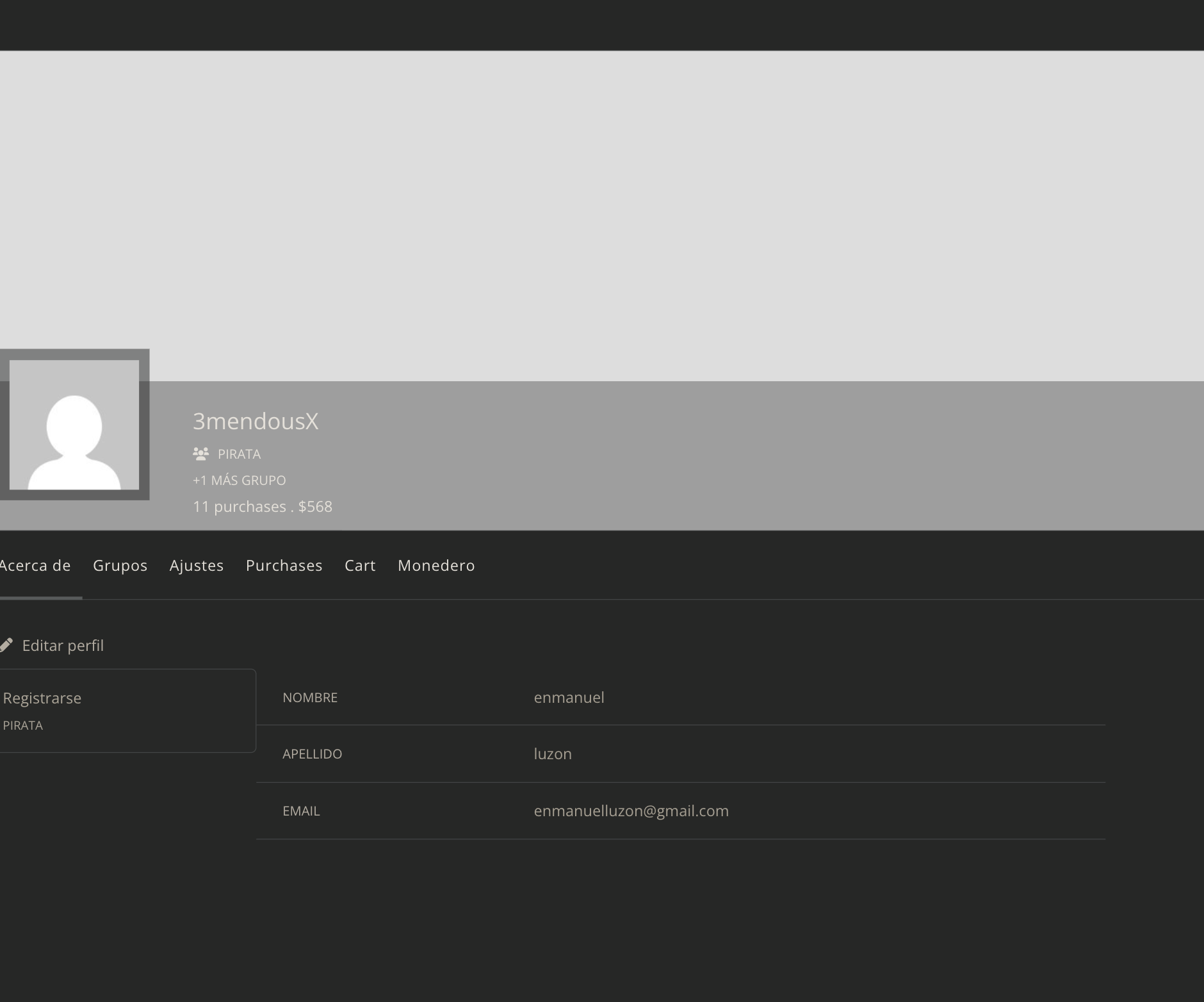The height and width of the screenshot is (1002, 1204).
Task: Click the APELLIDO field label
Action: pyautogui.click(x=313, y=754)
